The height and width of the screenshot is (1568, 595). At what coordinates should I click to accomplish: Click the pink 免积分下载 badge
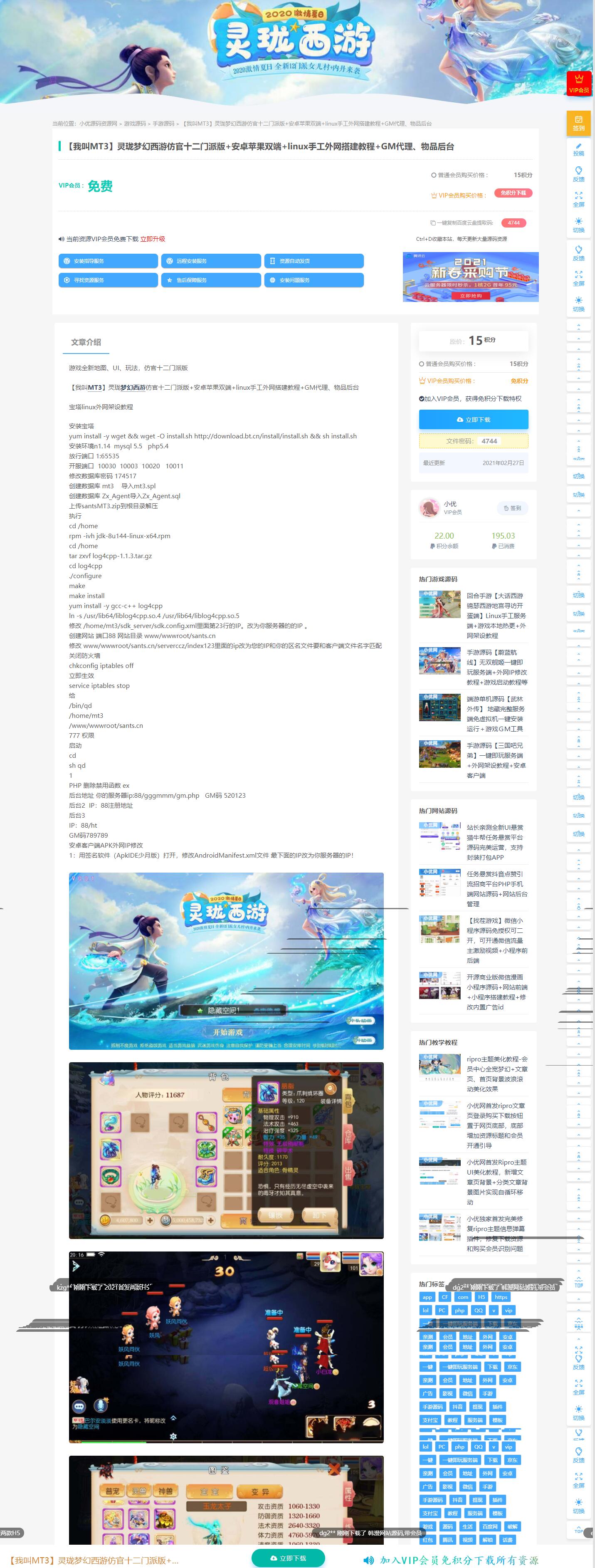pos(514,193)
